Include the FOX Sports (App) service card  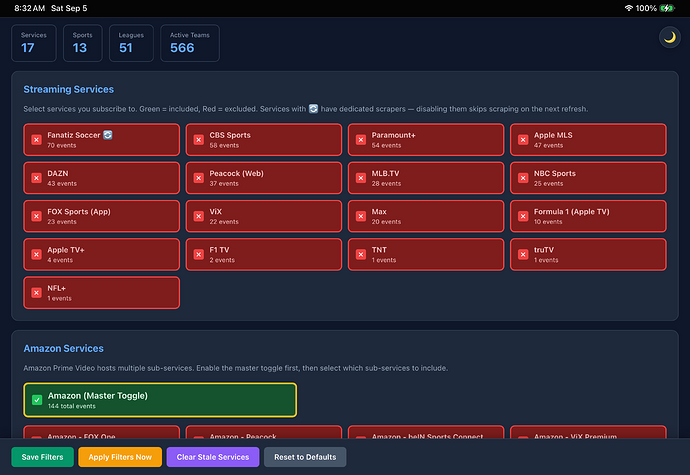(102, 216)
